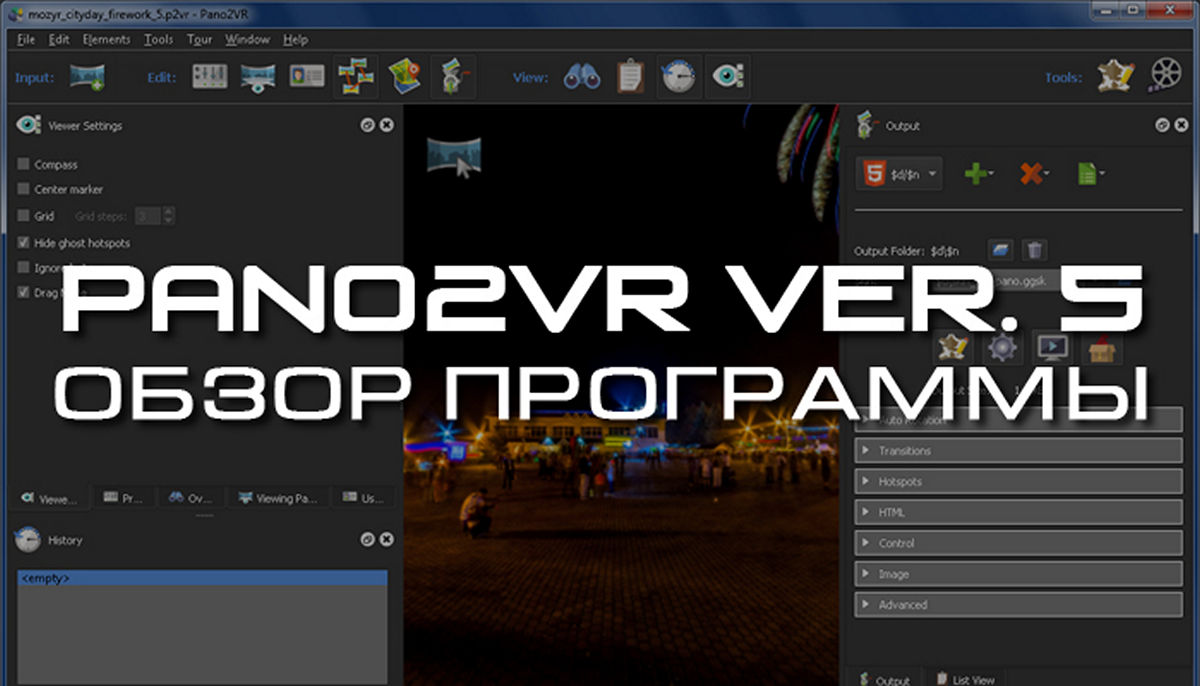Click the green plus add output button
This screenshot has width=1200, height=686.
(978, 174)
